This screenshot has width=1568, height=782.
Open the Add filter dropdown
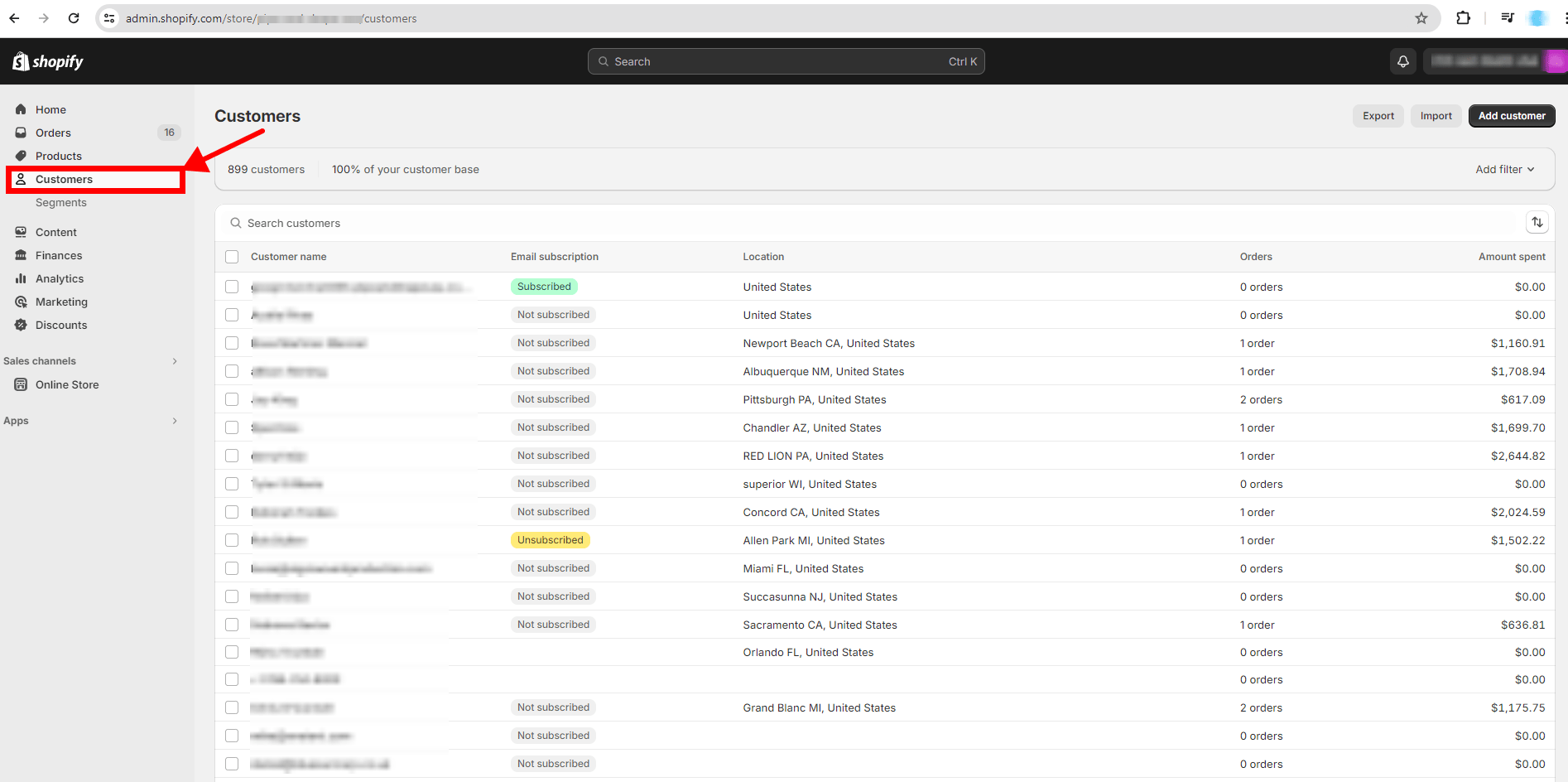point(1504,169)
